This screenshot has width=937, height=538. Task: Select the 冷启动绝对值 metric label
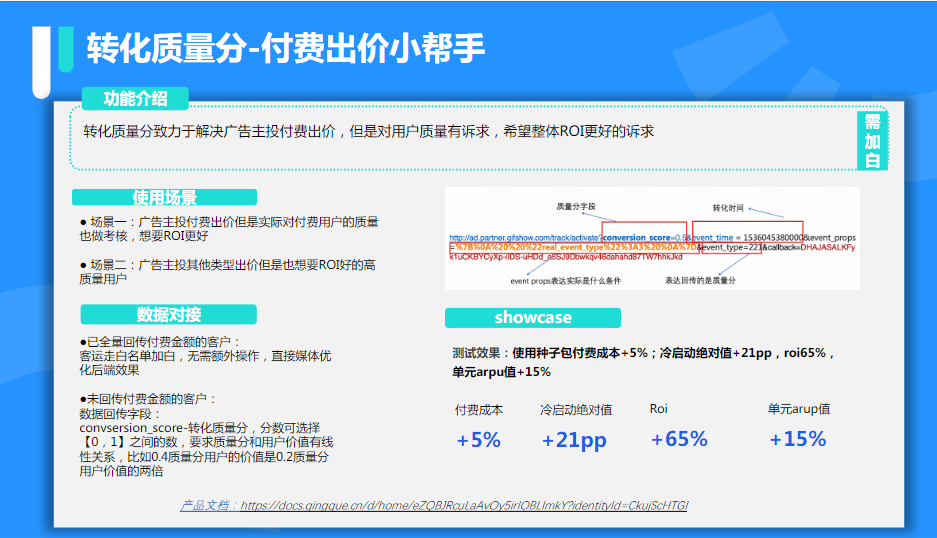576,410
